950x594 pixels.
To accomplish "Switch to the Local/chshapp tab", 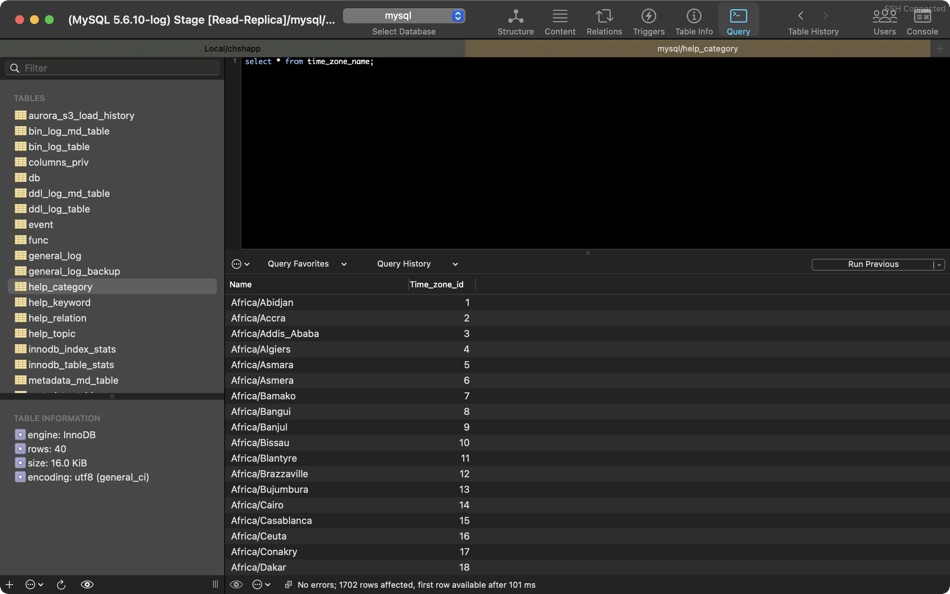I will click(x=233, y=48).
